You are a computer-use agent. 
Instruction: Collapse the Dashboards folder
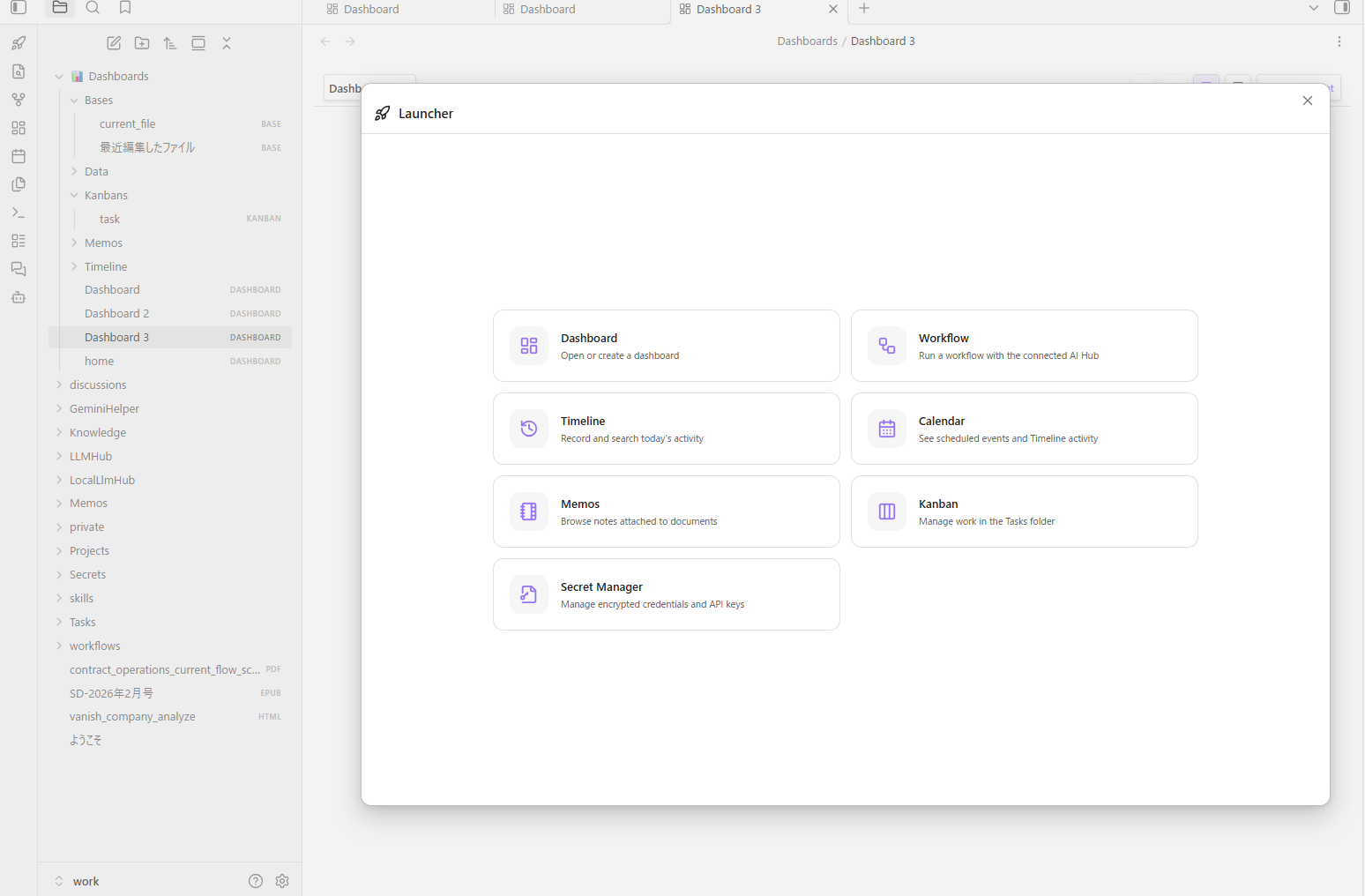[59, 77]
